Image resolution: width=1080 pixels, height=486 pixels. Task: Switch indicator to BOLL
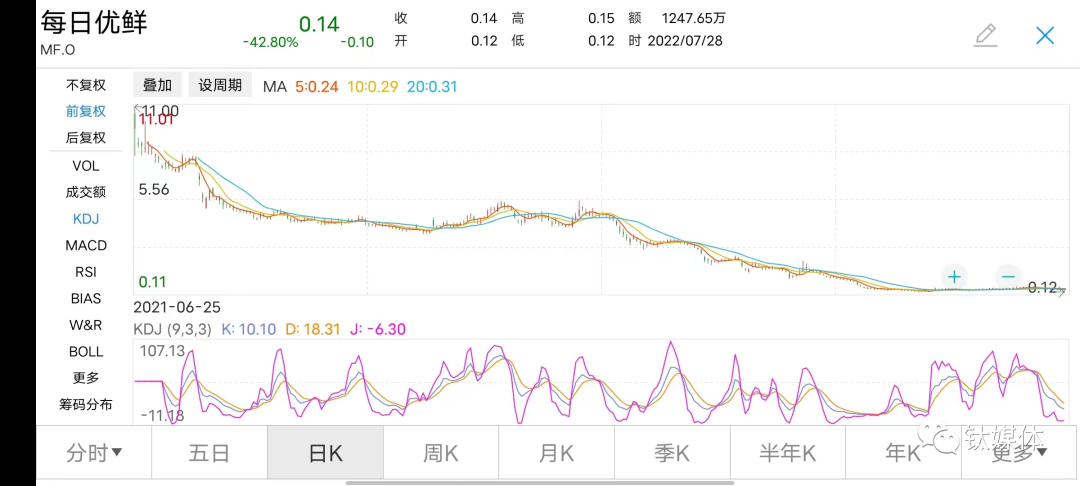[x=86, y=351]
